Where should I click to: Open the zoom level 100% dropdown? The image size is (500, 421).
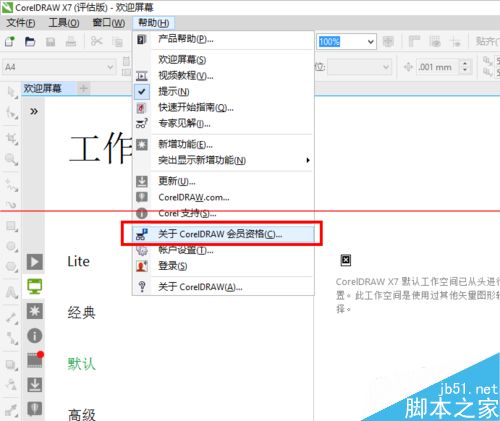coord(370,42)
